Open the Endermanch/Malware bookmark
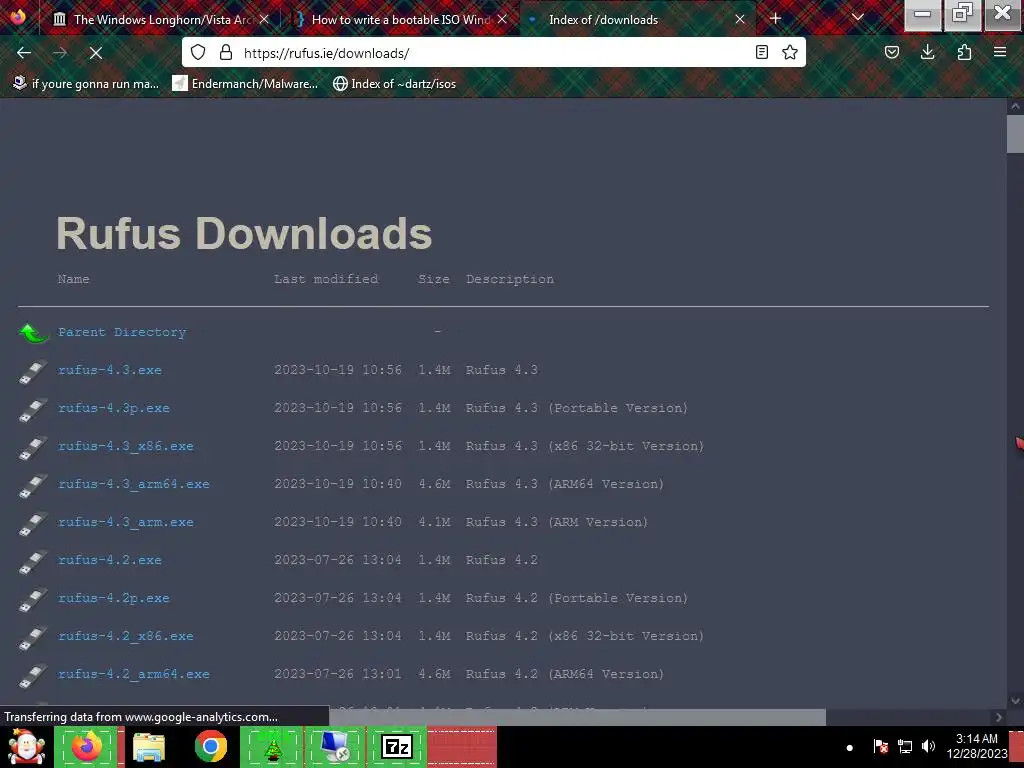The width and height of the screenshot is (1024, 768). point(245,84)
